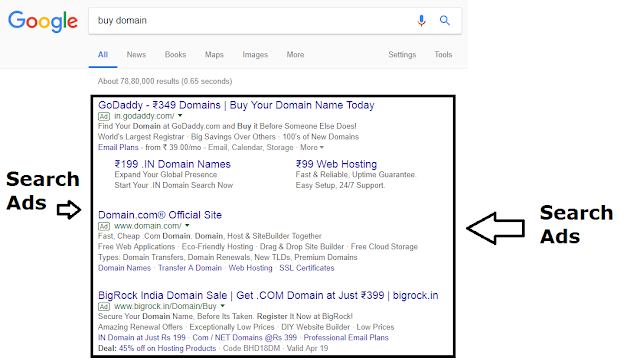The height and width of the screenshot is (361, 640).
Task: Click the in.godaddy.com/ display URL
Action: click(144, 116)
